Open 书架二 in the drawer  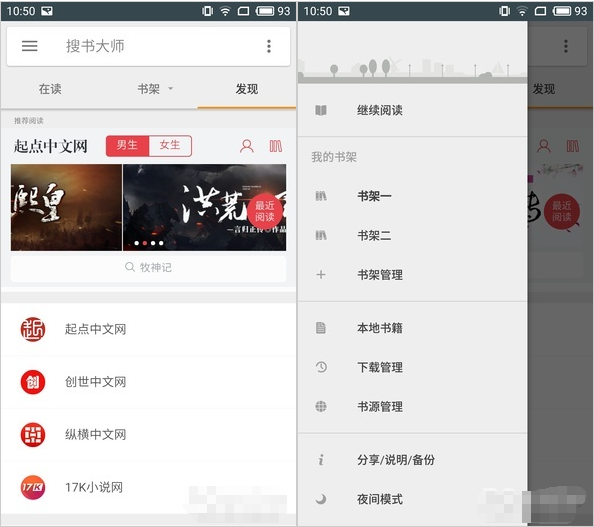[413, 236]
